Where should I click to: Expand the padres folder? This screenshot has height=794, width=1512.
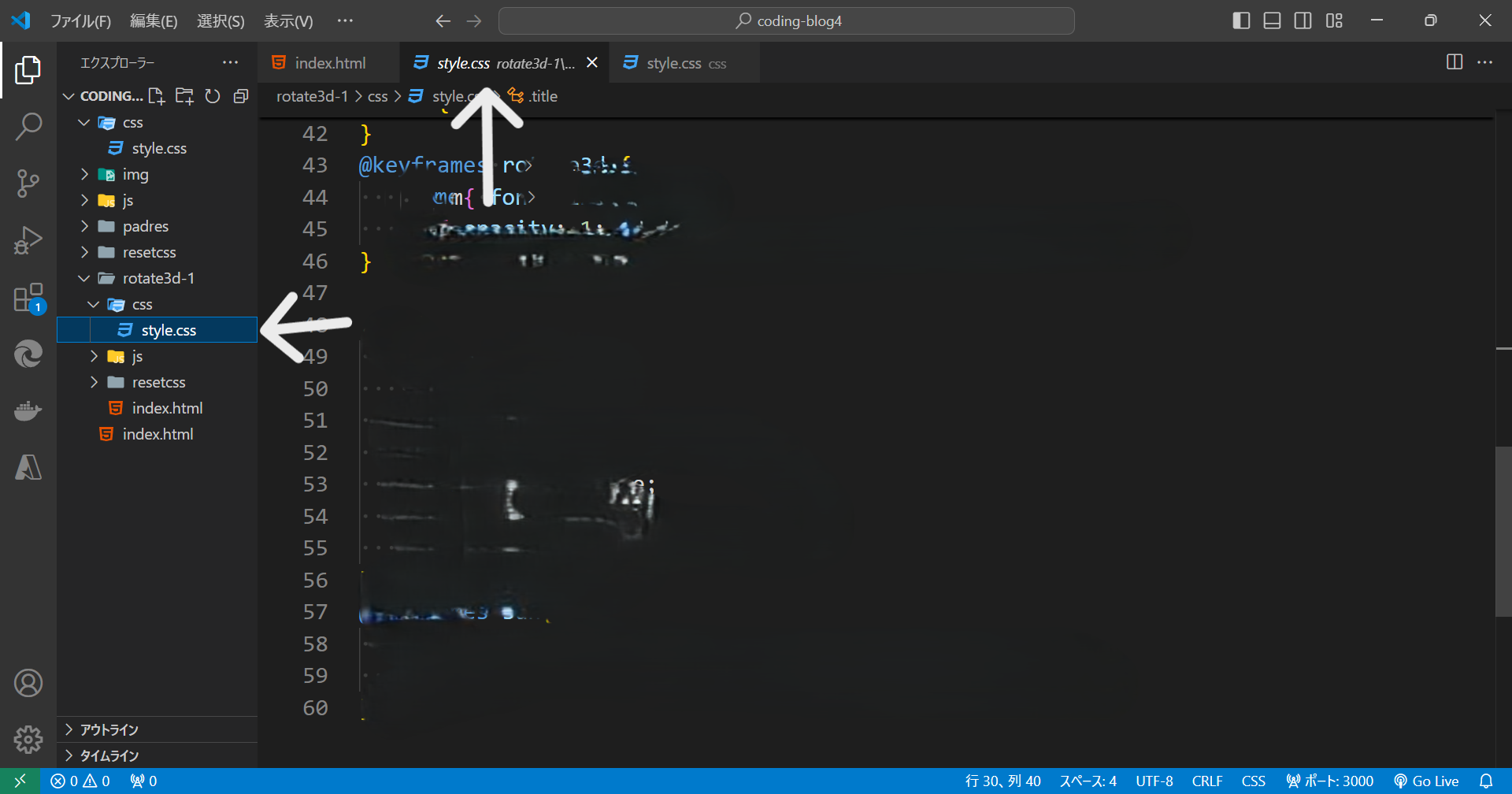click(145, 226)
